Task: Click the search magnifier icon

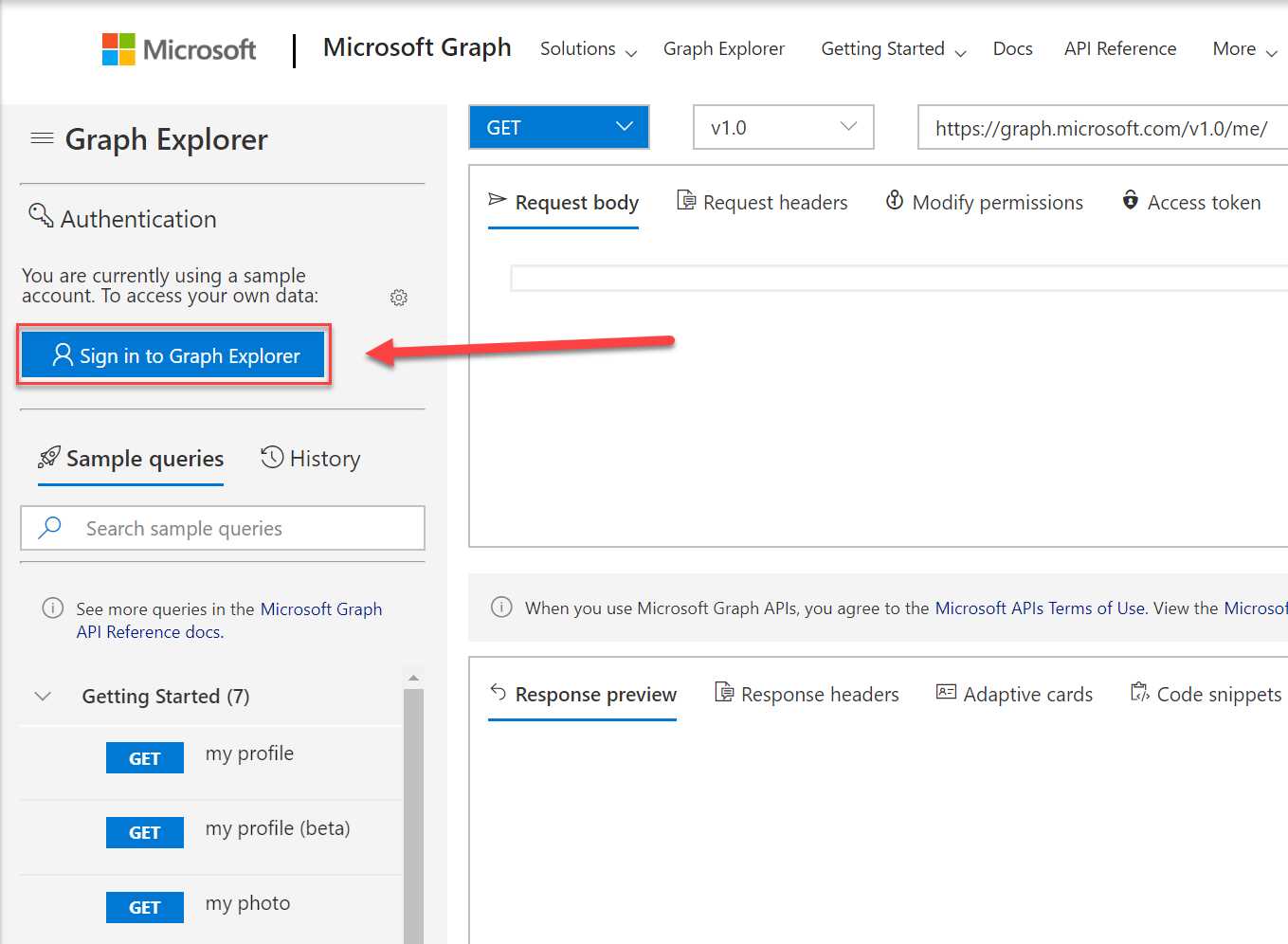Action: point(50,527)
